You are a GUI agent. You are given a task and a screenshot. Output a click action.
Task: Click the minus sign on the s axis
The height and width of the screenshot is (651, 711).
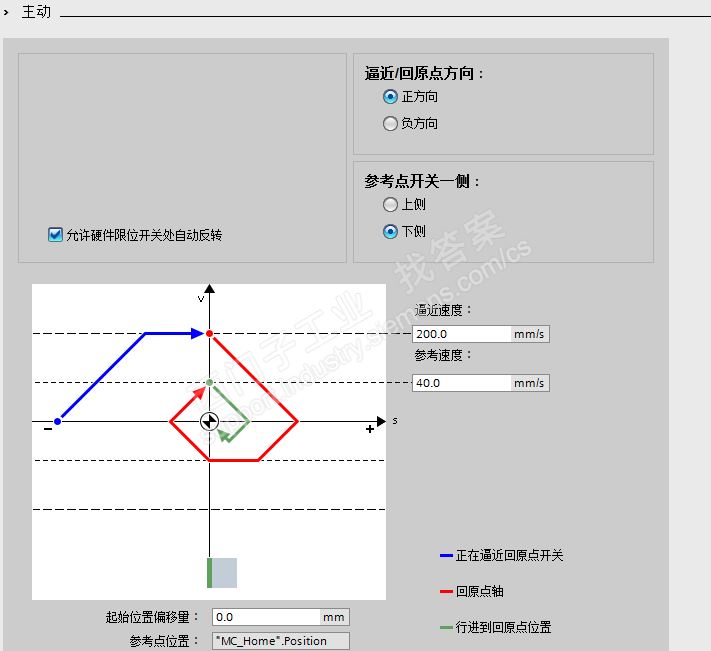[48, 429]
